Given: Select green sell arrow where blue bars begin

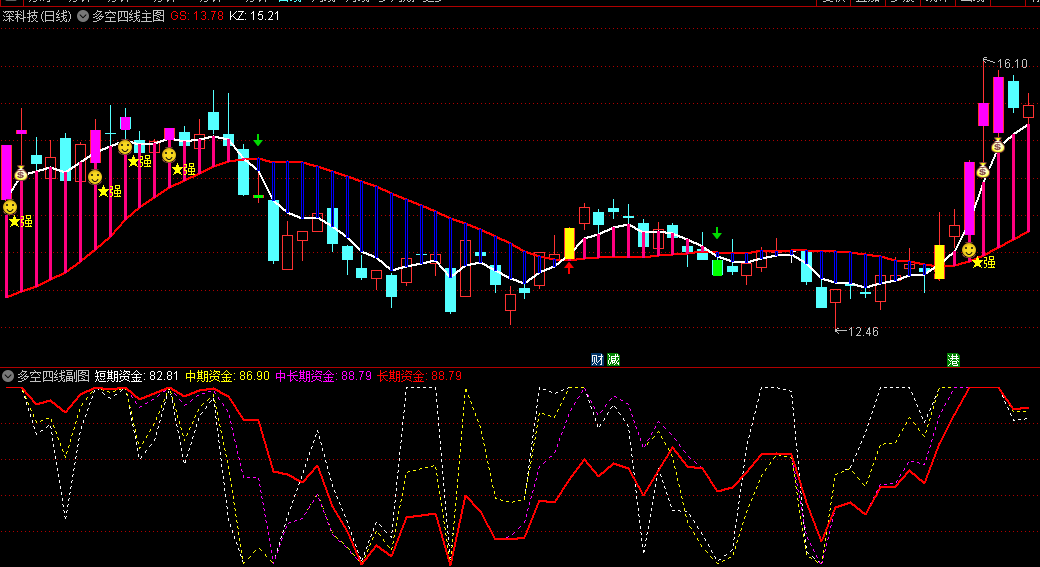Looking at the screenshot, I should coord(258,140).
